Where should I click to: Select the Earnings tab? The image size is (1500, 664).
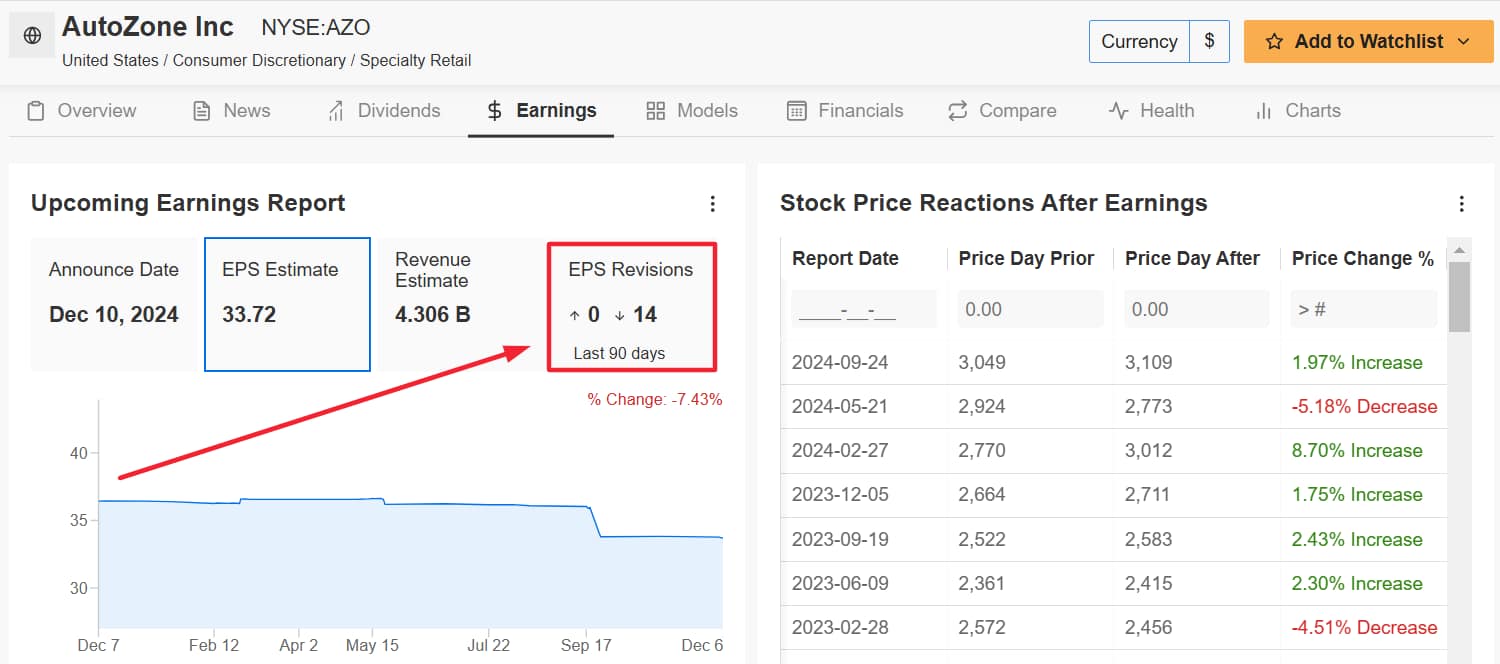point(541,111)
